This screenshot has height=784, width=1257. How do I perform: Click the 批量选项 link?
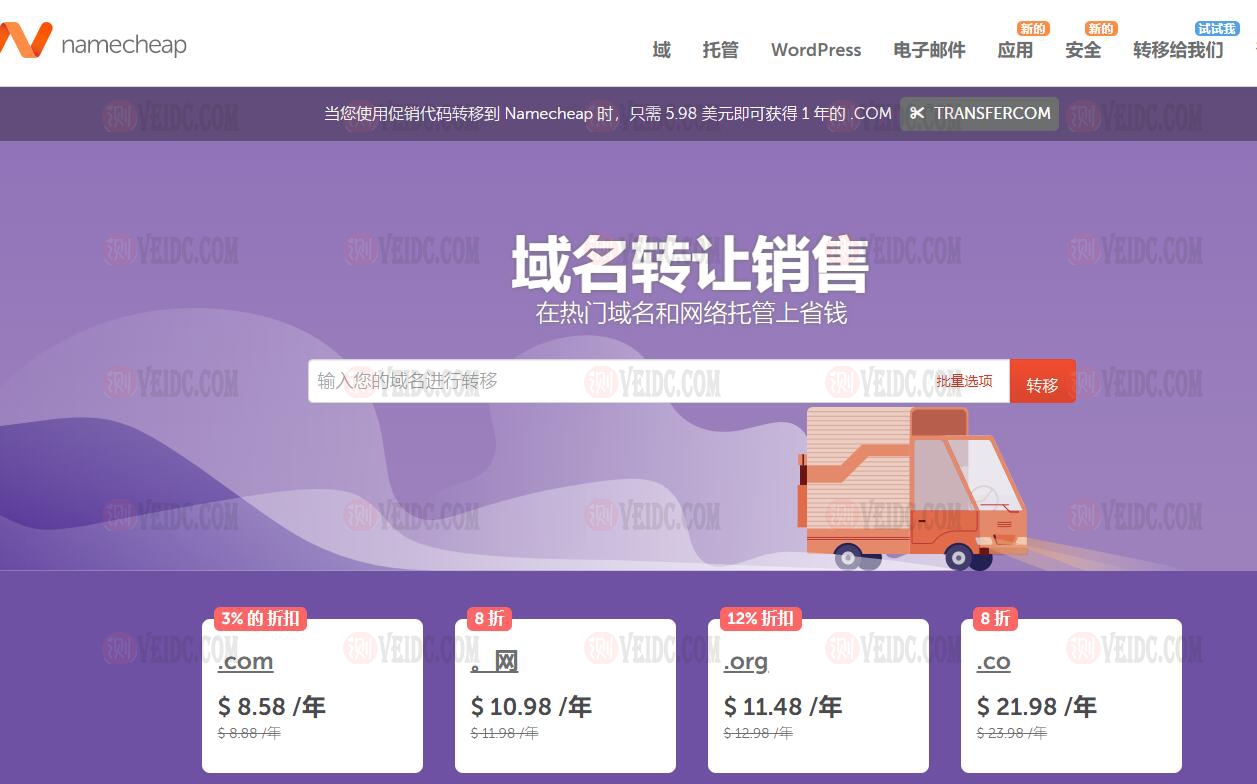point(964,381)
